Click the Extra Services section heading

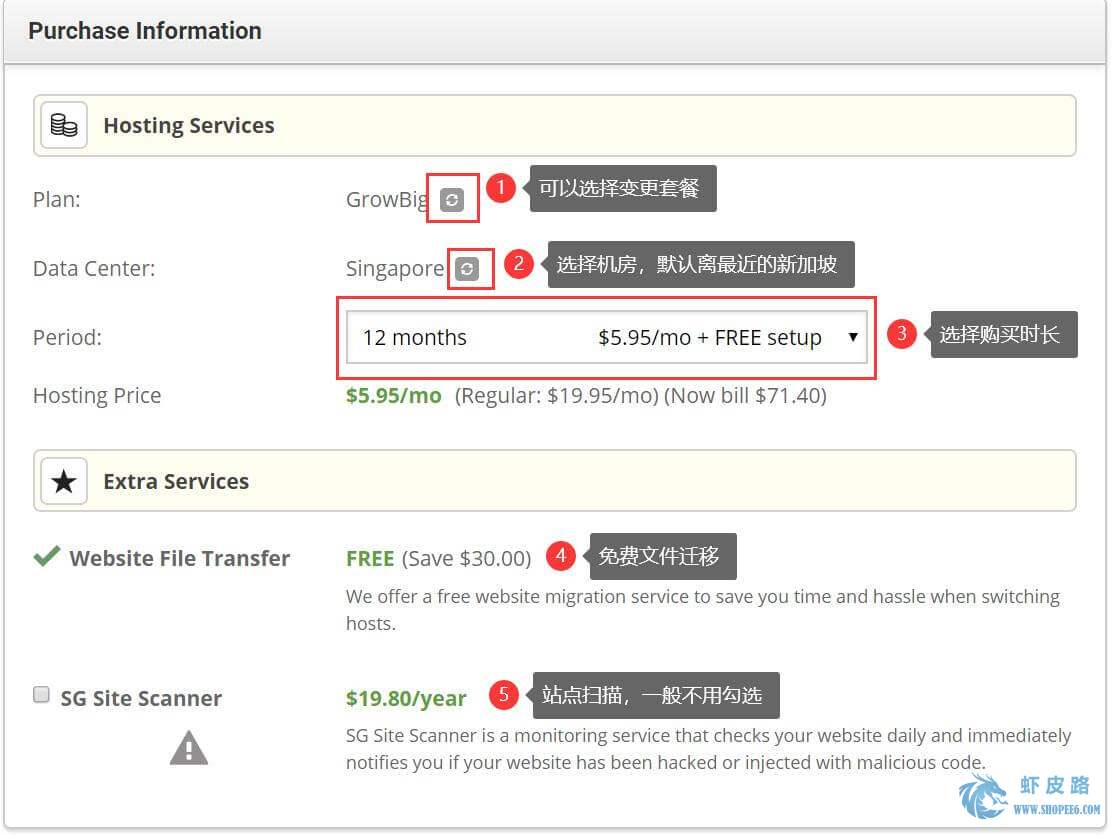[x=176, y=482]
